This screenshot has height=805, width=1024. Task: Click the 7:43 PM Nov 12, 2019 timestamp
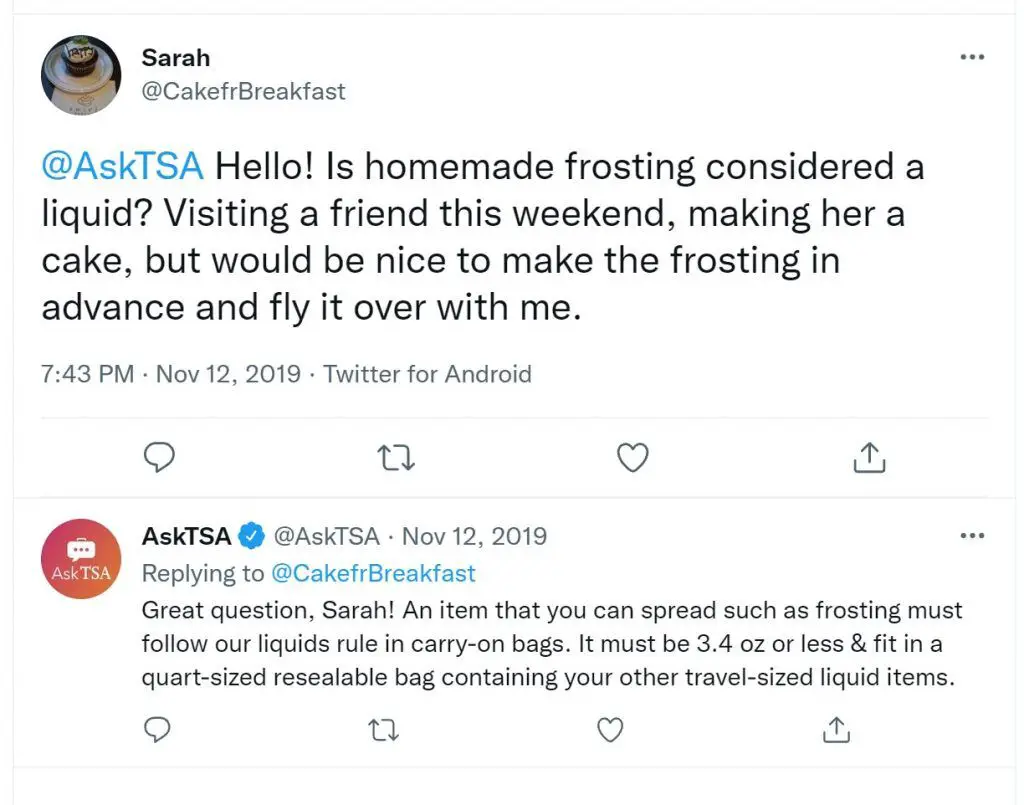point(171,374)
